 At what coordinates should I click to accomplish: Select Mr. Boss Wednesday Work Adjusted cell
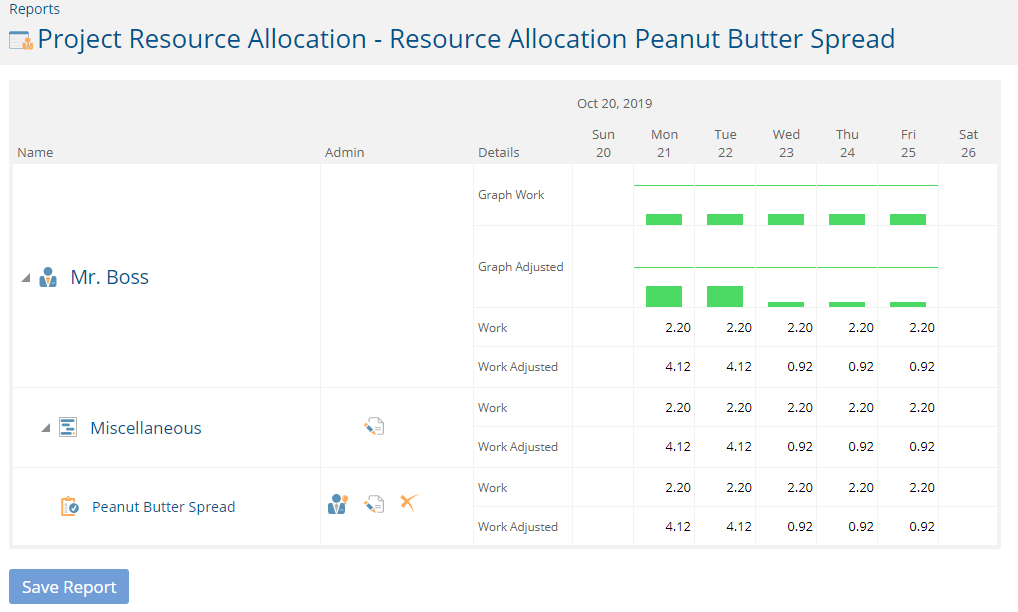coord(786,367)
